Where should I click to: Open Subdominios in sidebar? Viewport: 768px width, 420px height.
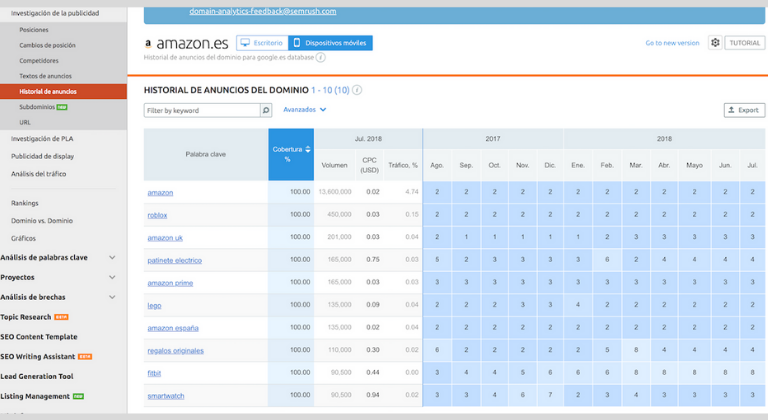[x=37, y=107]
